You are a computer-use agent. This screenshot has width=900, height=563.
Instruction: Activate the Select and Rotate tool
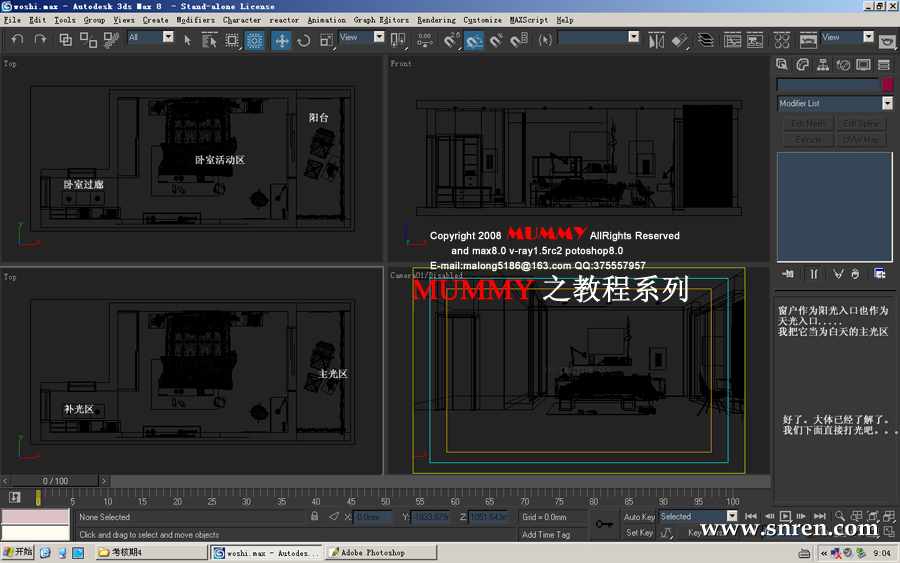pyautogui.click(x=303, y=40)
